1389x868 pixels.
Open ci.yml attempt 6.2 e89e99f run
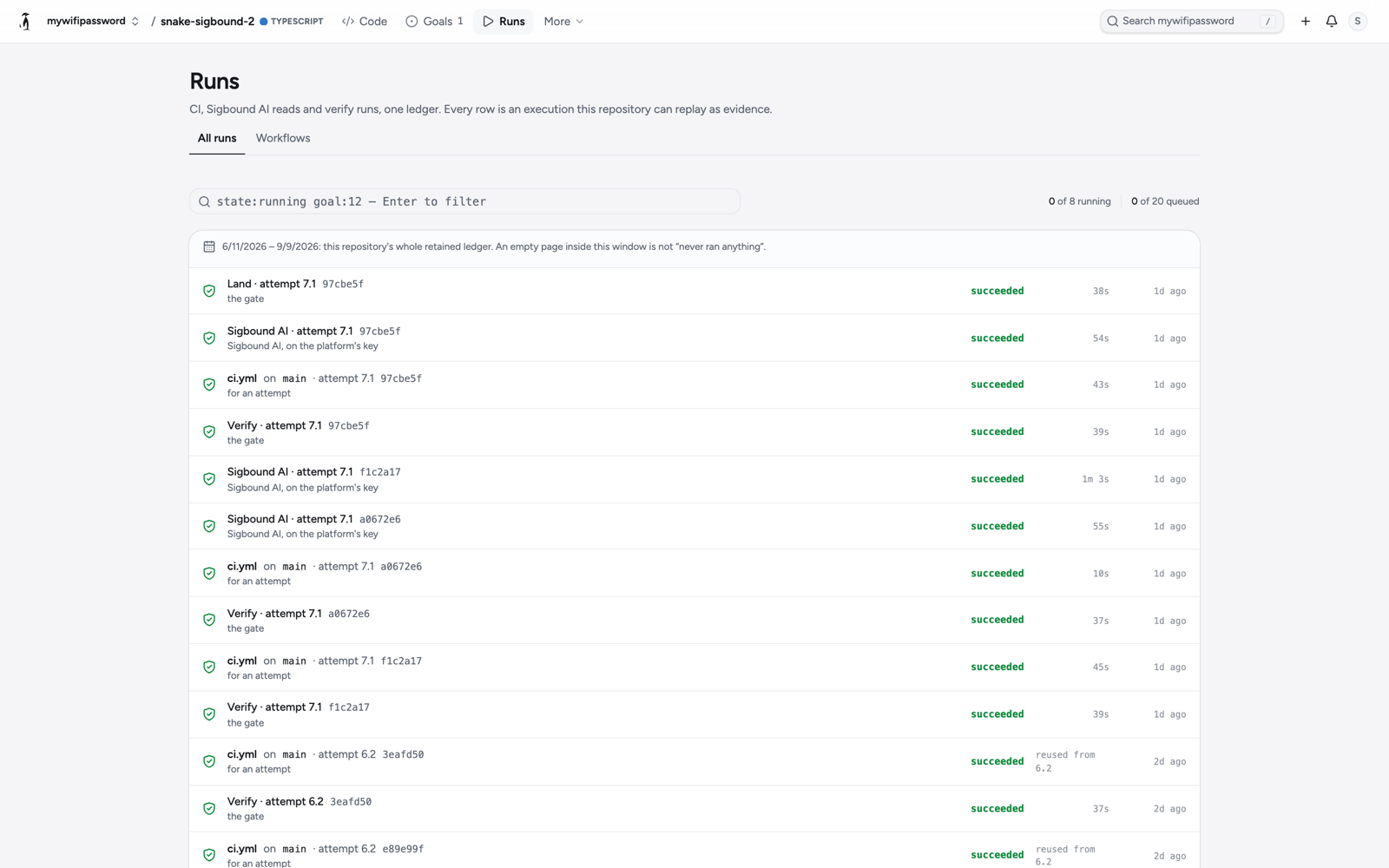(x=694, y=852)
